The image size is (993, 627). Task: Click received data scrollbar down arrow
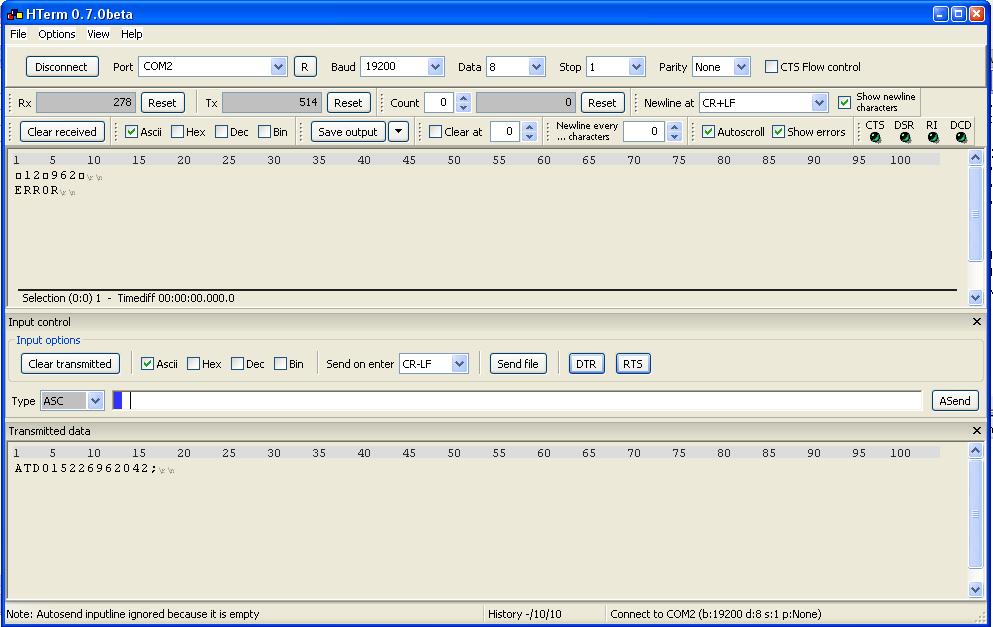(x=975, y=296)
